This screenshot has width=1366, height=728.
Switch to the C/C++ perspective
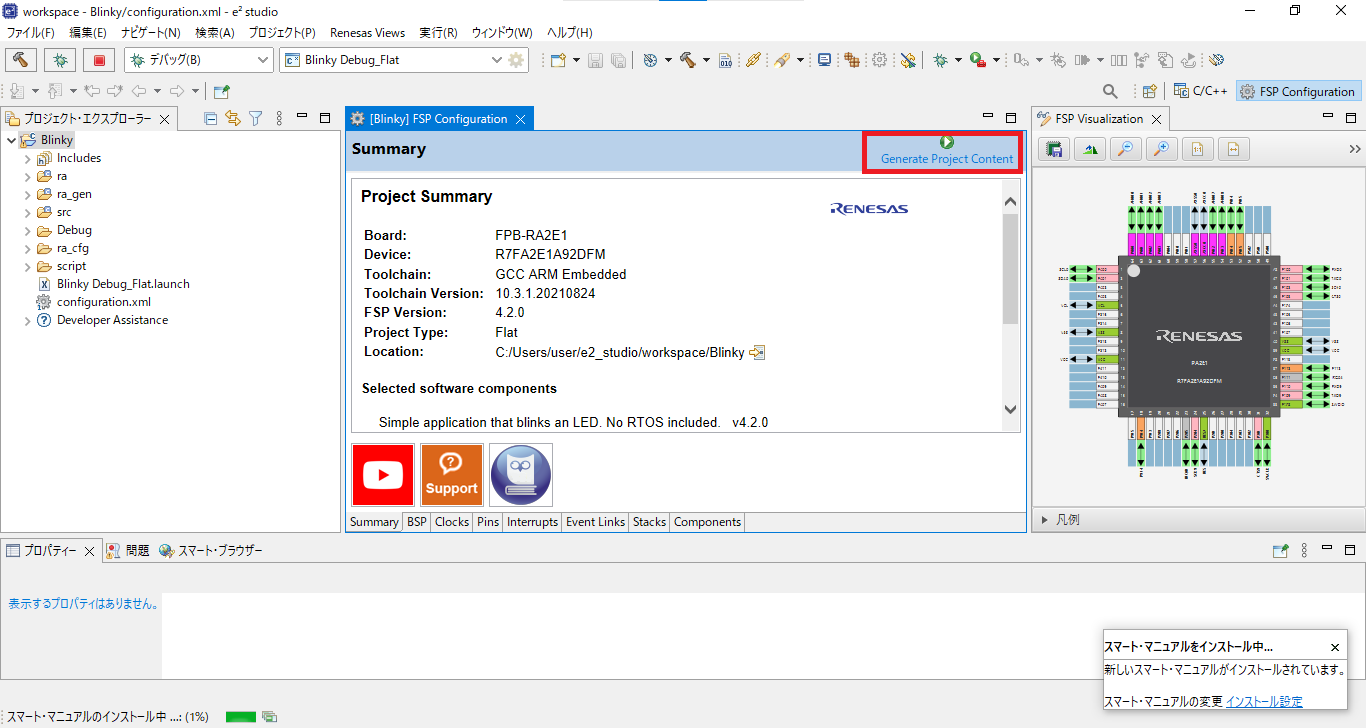1200,91
